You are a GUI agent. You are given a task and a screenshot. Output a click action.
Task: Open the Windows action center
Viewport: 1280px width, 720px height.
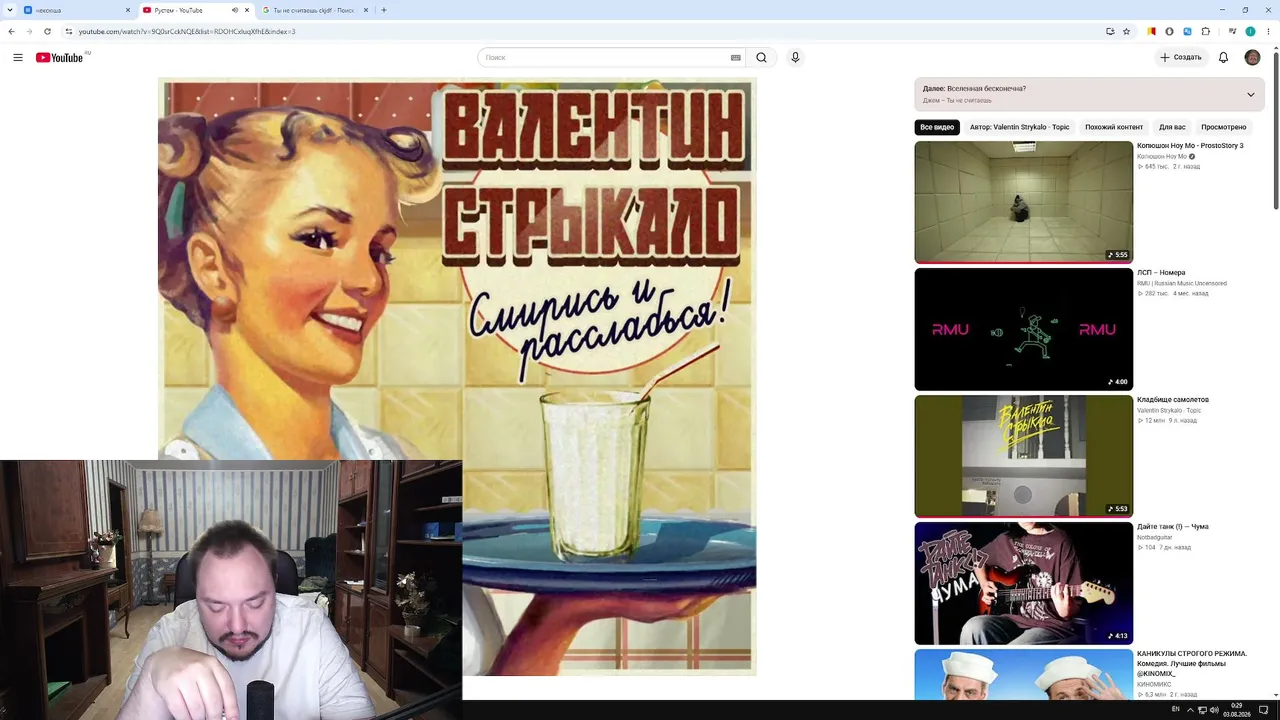click(1263, 710)
